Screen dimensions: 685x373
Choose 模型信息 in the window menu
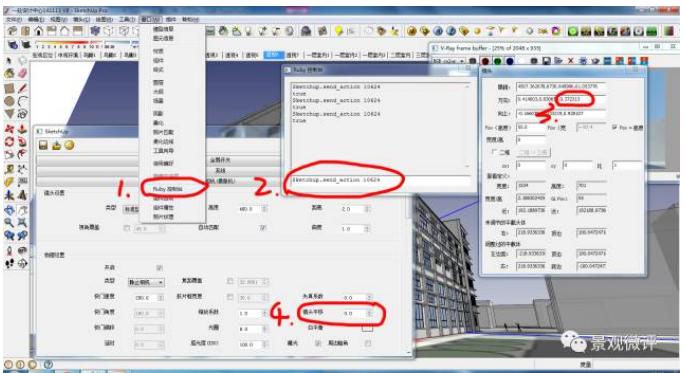(x=163, y=29)
